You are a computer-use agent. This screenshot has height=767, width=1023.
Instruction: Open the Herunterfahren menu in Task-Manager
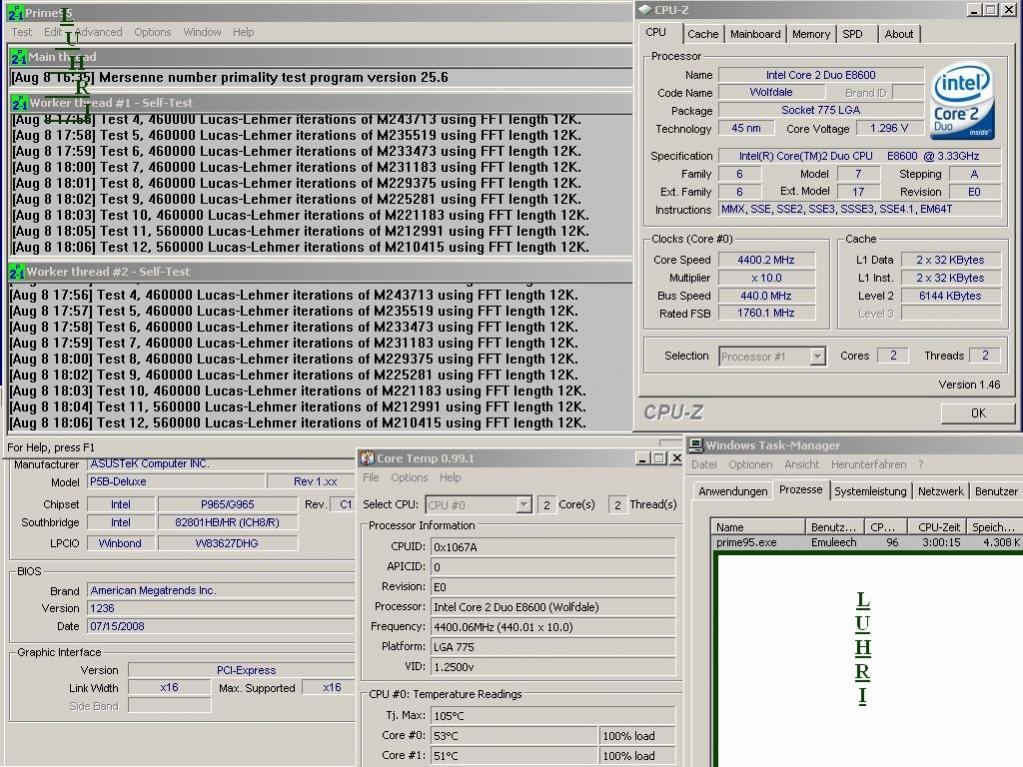[x=868, y=464]
